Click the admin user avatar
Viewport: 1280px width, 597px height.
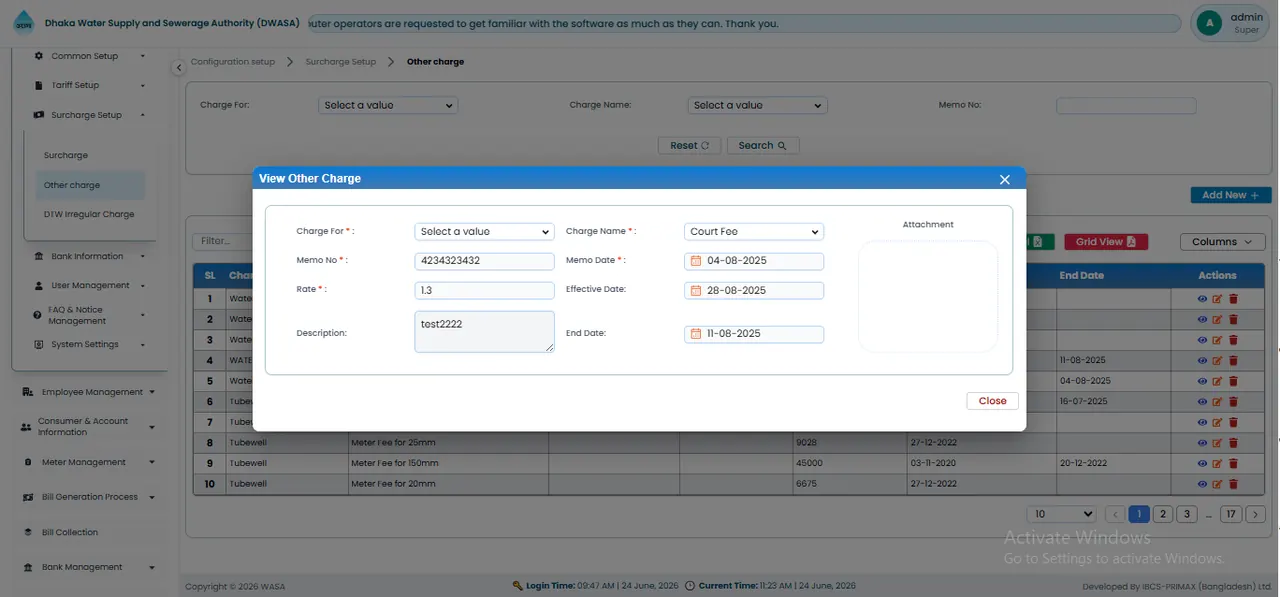tap(1209, 22)
